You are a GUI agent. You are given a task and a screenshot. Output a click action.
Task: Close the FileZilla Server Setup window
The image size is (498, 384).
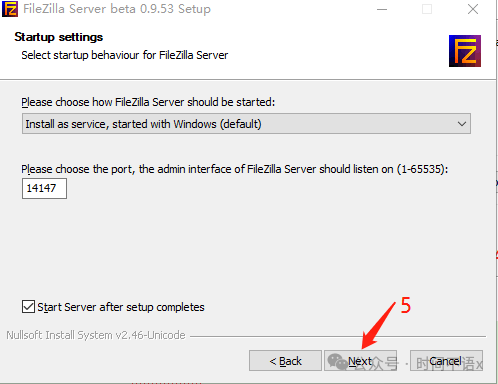pos(473,9)
